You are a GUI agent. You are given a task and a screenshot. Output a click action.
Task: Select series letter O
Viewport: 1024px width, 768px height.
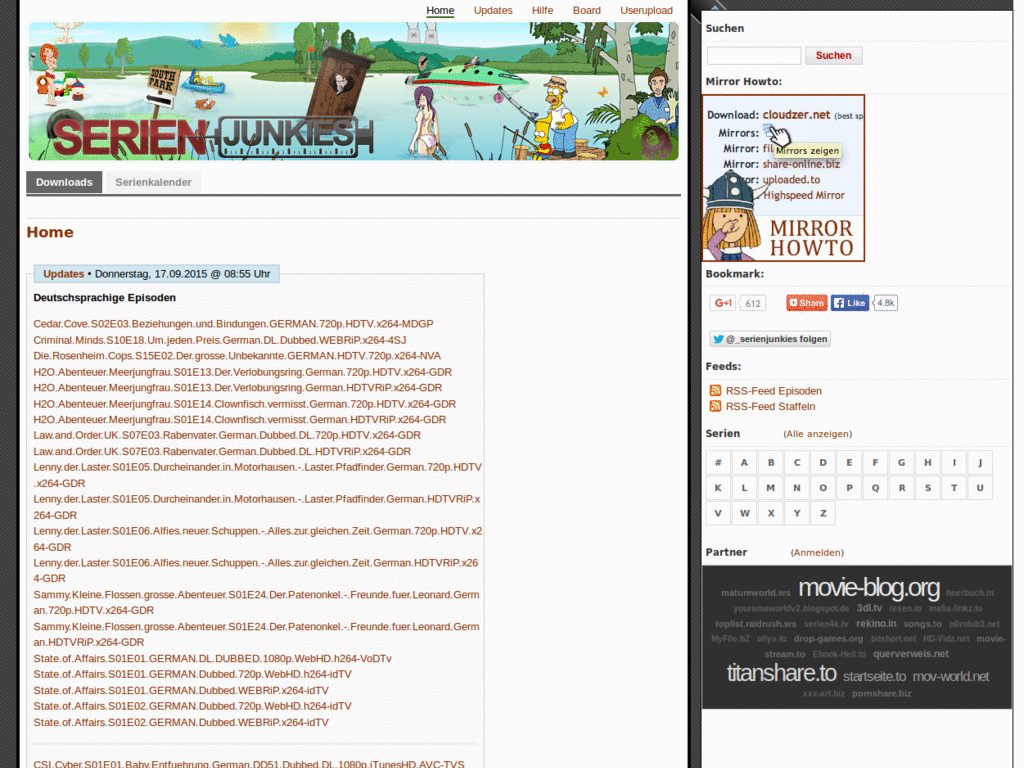pyautogui.click(x=823, y=488)
